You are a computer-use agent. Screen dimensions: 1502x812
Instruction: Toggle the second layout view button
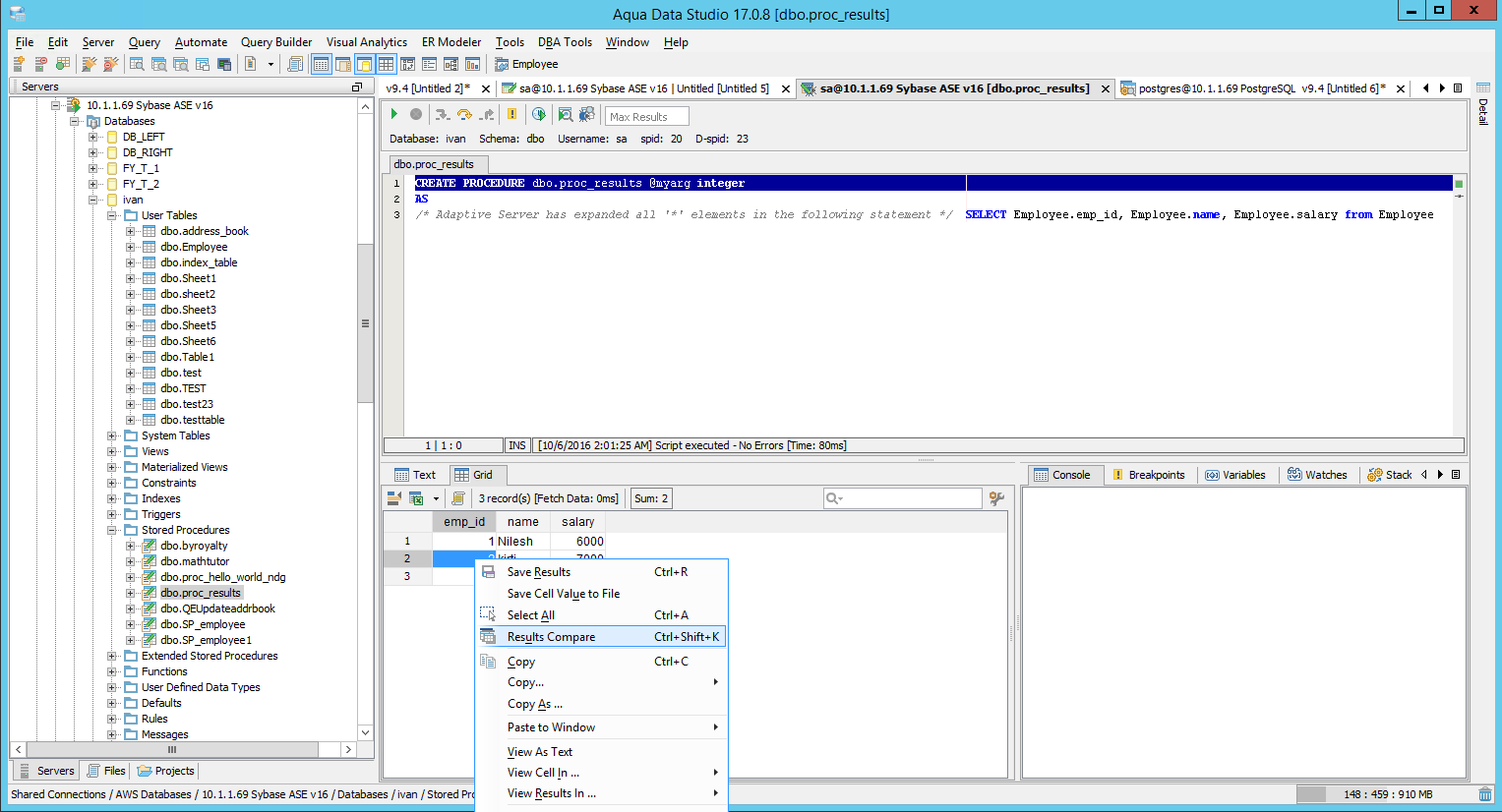pyautogui.click(x=343, y=64)
